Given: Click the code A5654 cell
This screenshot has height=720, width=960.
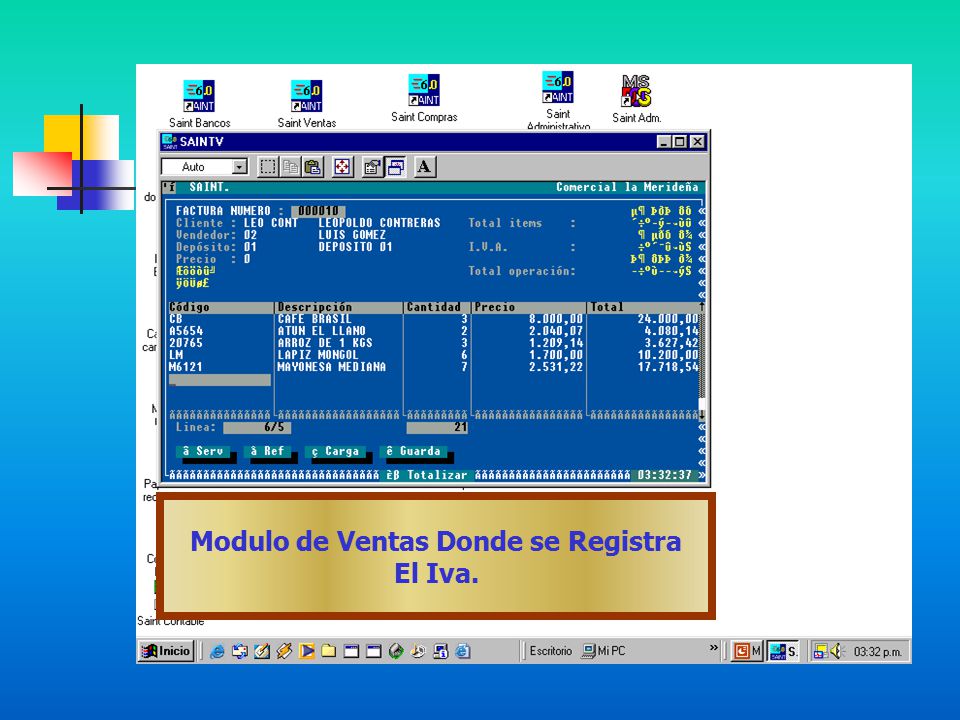Looking at the screenshot, I should tap(186, 331).
